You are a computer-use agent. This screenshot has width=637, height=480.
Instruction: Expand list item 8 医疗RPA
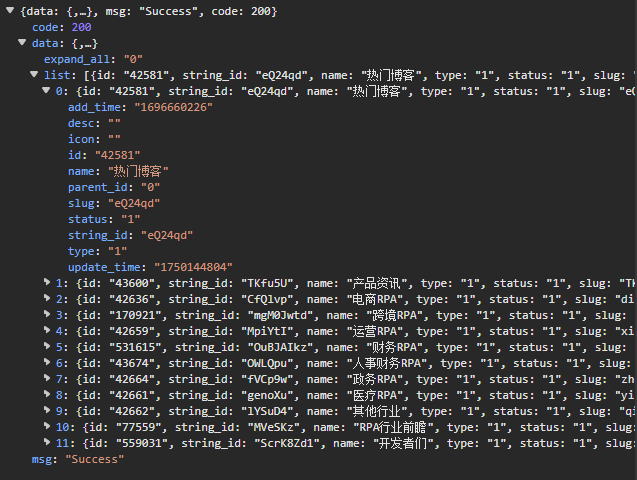pyautogui.click(x=47, y=394)
